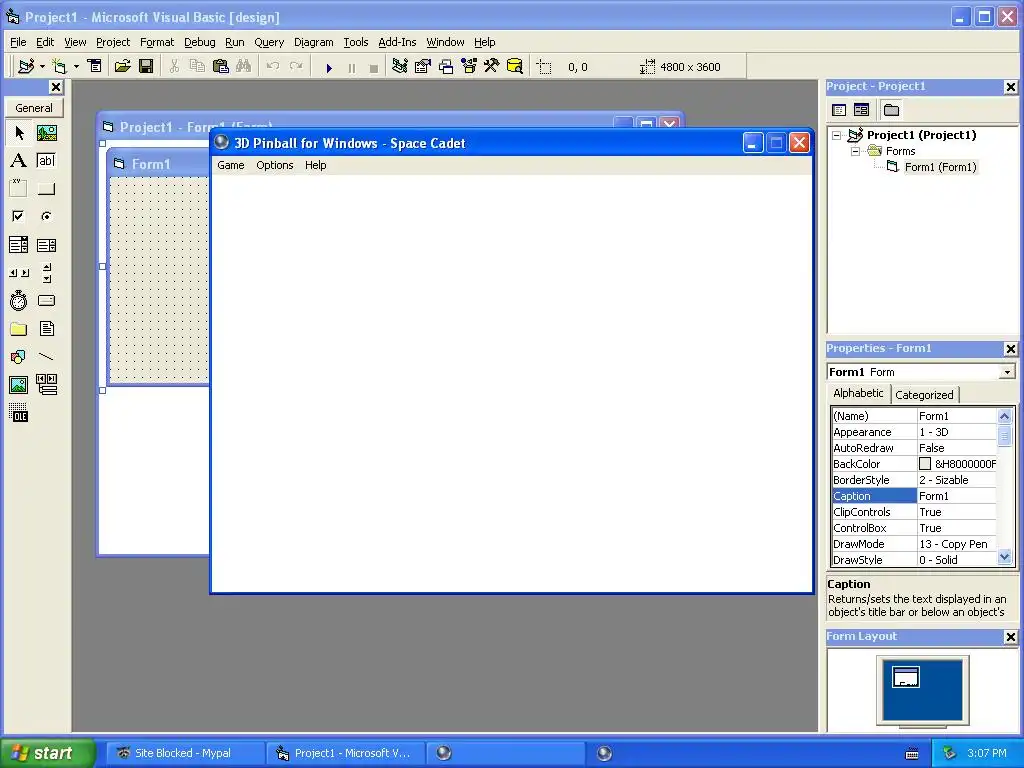Click the Add Standard EXE Project icon
1024x768 pixels.
pyautogui.click(x=26, y=66)
